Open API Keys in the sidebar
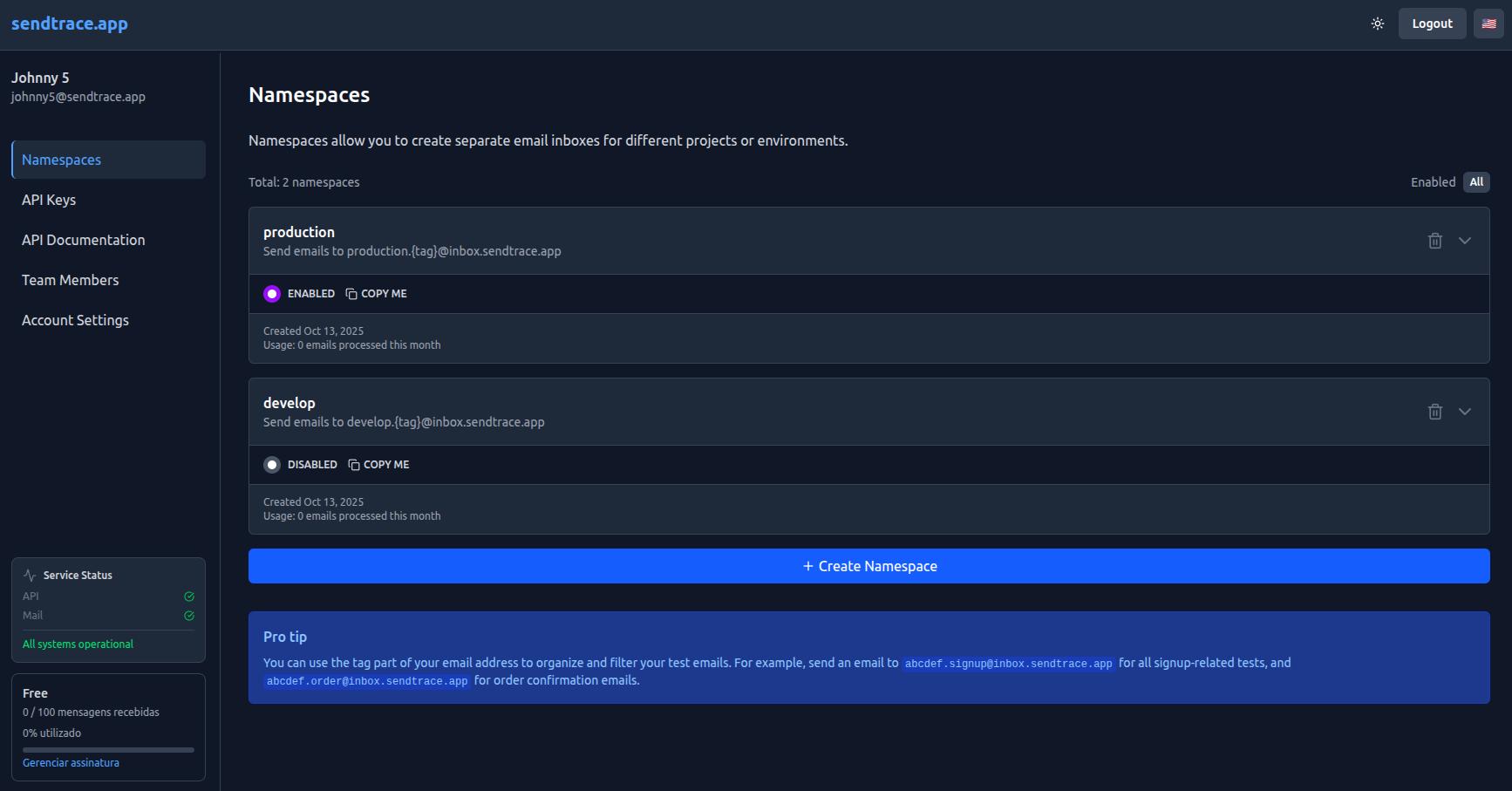 49,200
